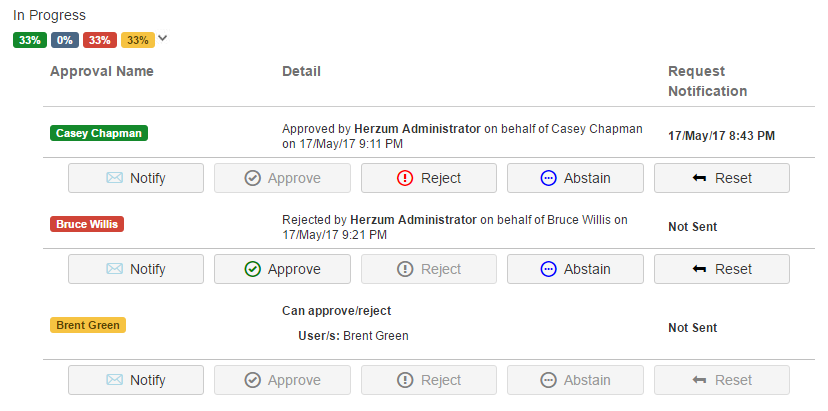Click the envelope icon in Bruce Willis row
Image resolution: width=828 pixels, height=411 pixels.
[x=115, y=269]
